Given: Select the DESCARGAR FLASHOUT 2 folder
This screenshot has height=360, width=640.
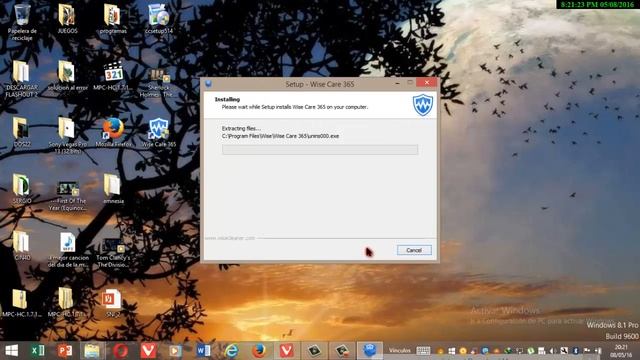Looking at the screenshot, I should (22, 79).
